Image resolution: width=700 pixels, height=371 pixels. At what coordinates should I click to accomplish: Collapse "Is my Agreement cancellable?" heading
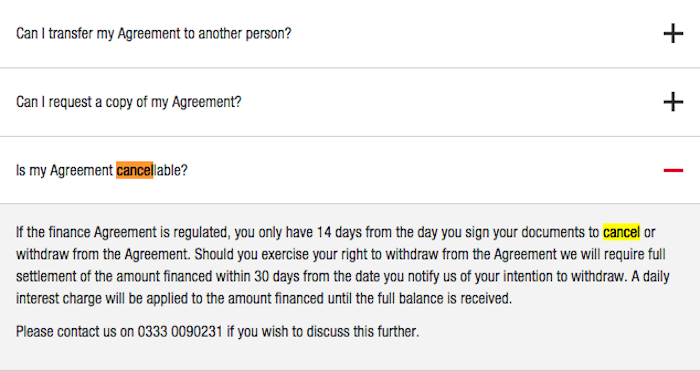coord(102,170)
